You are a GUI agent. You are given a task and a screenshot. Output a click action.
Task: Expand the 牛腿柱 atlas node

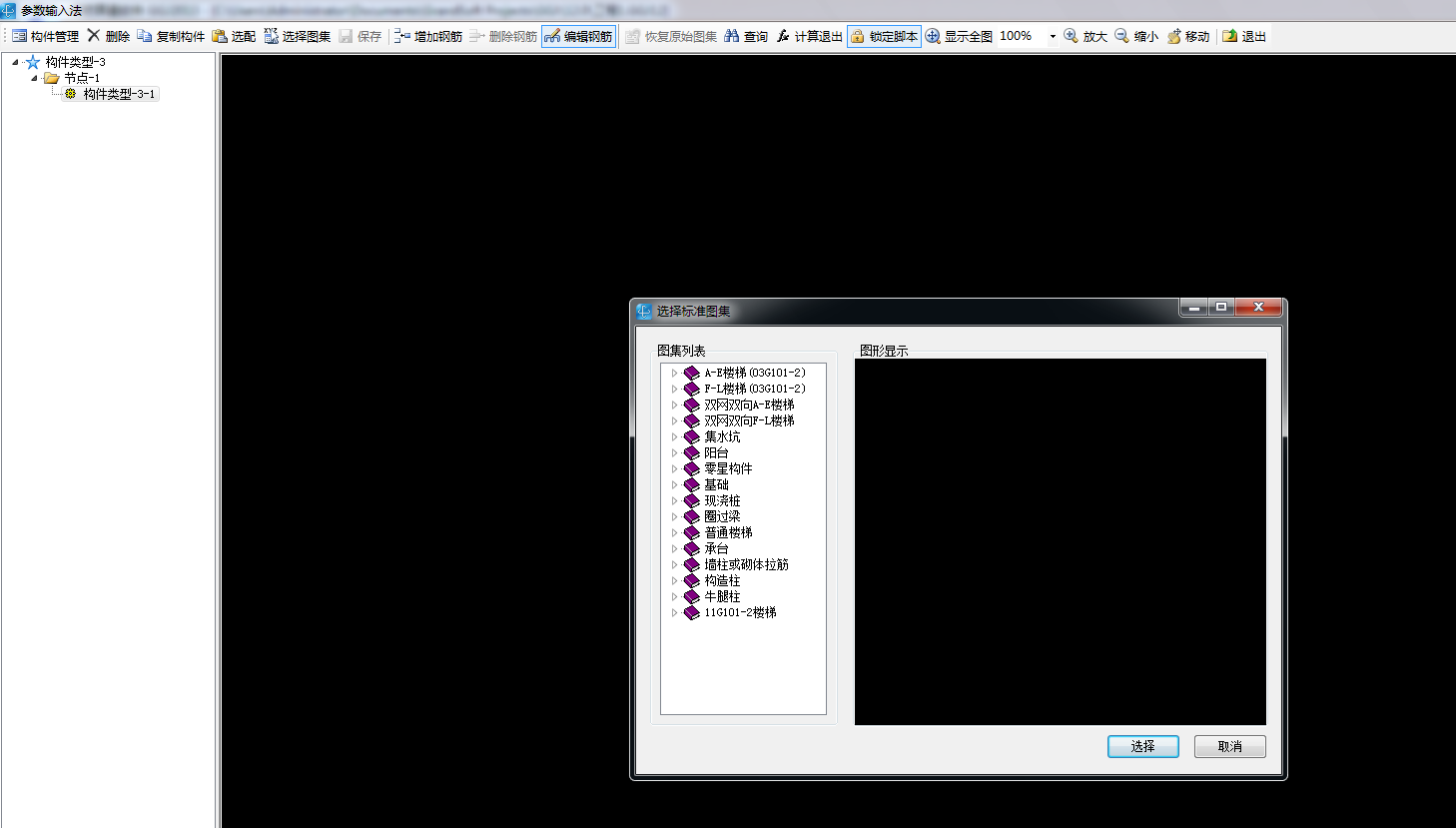click(674, 596)
